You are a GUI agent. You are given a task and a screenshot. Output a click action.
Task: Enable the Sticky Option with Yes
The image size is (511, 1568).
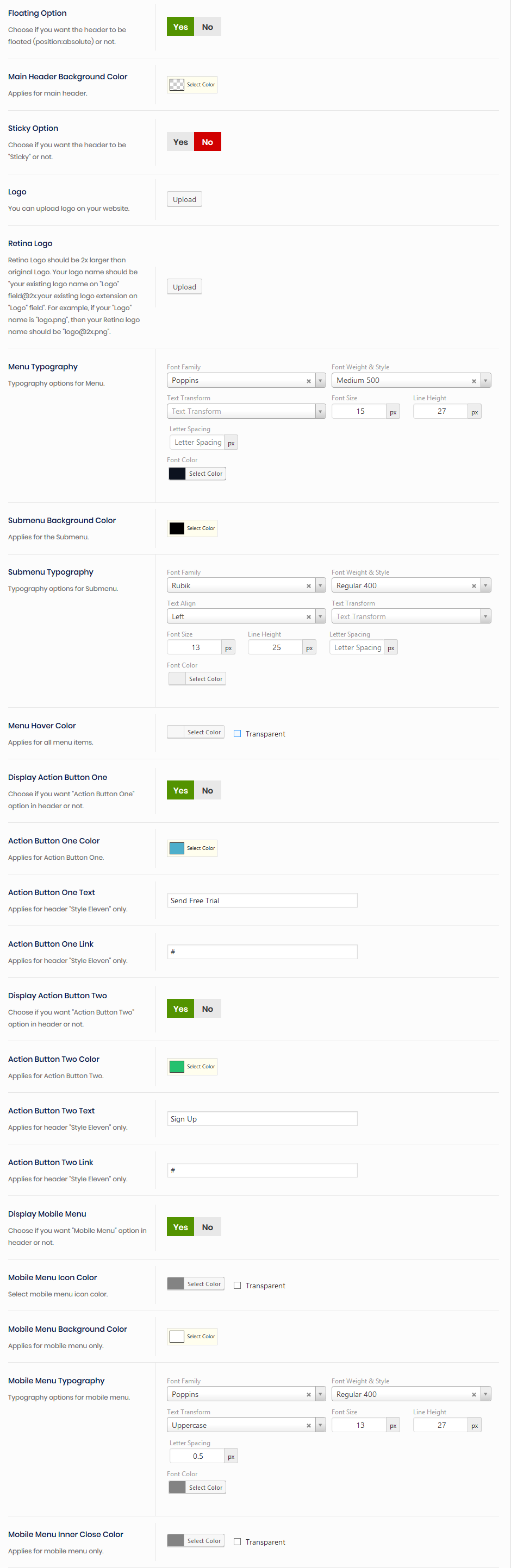pyautogui.click(x=180, y=142)
